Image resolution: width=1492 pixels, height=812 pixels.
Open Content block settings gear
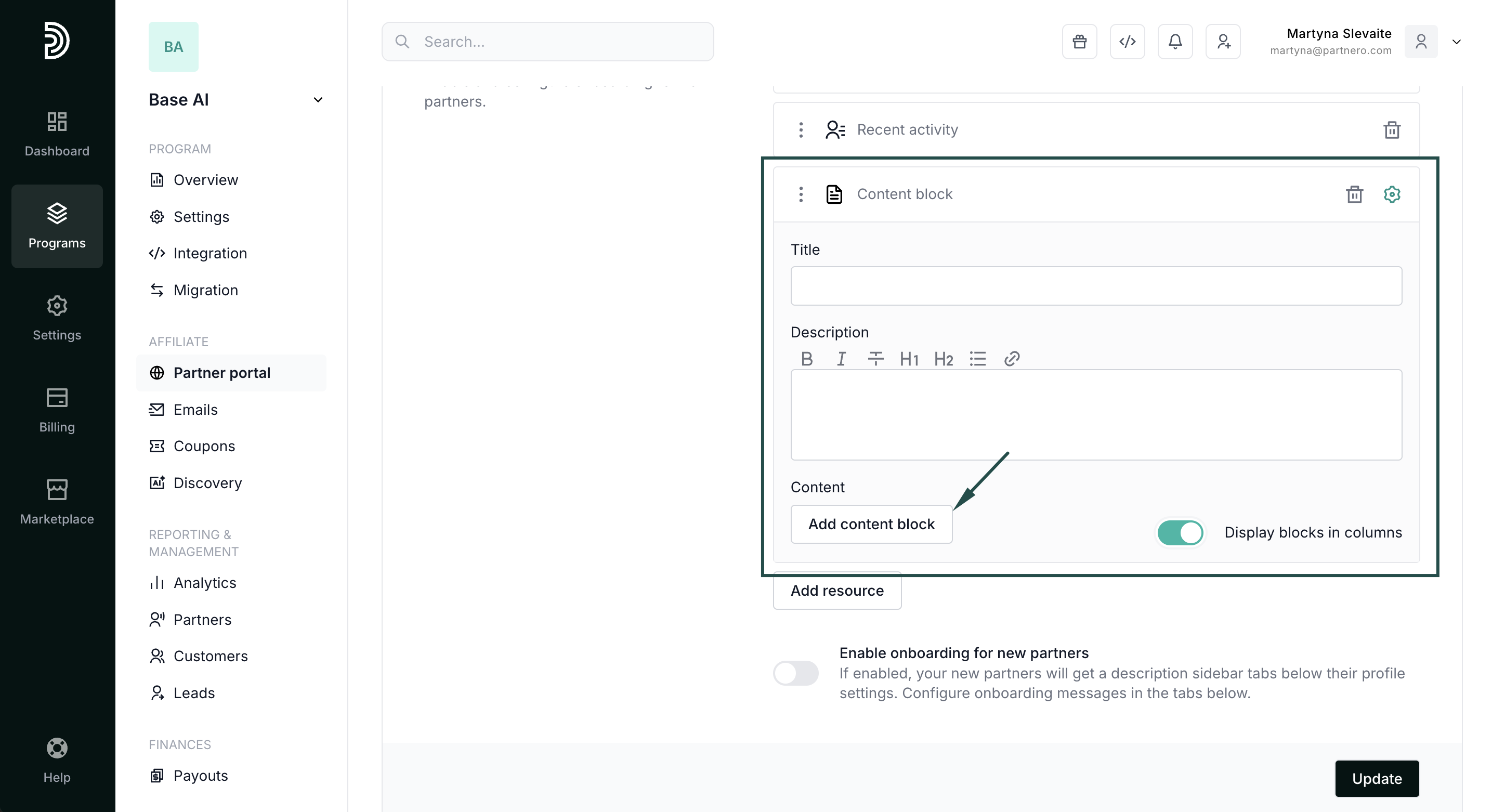point(1391,194)
